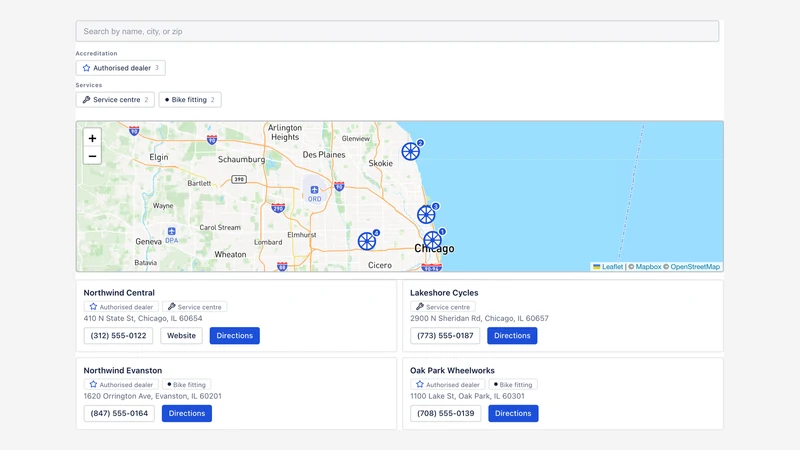Image resolution: width=800 pixels, height=450 pixels.
Task: Click Northwind Central's Service centre badge
Action: 195,307
